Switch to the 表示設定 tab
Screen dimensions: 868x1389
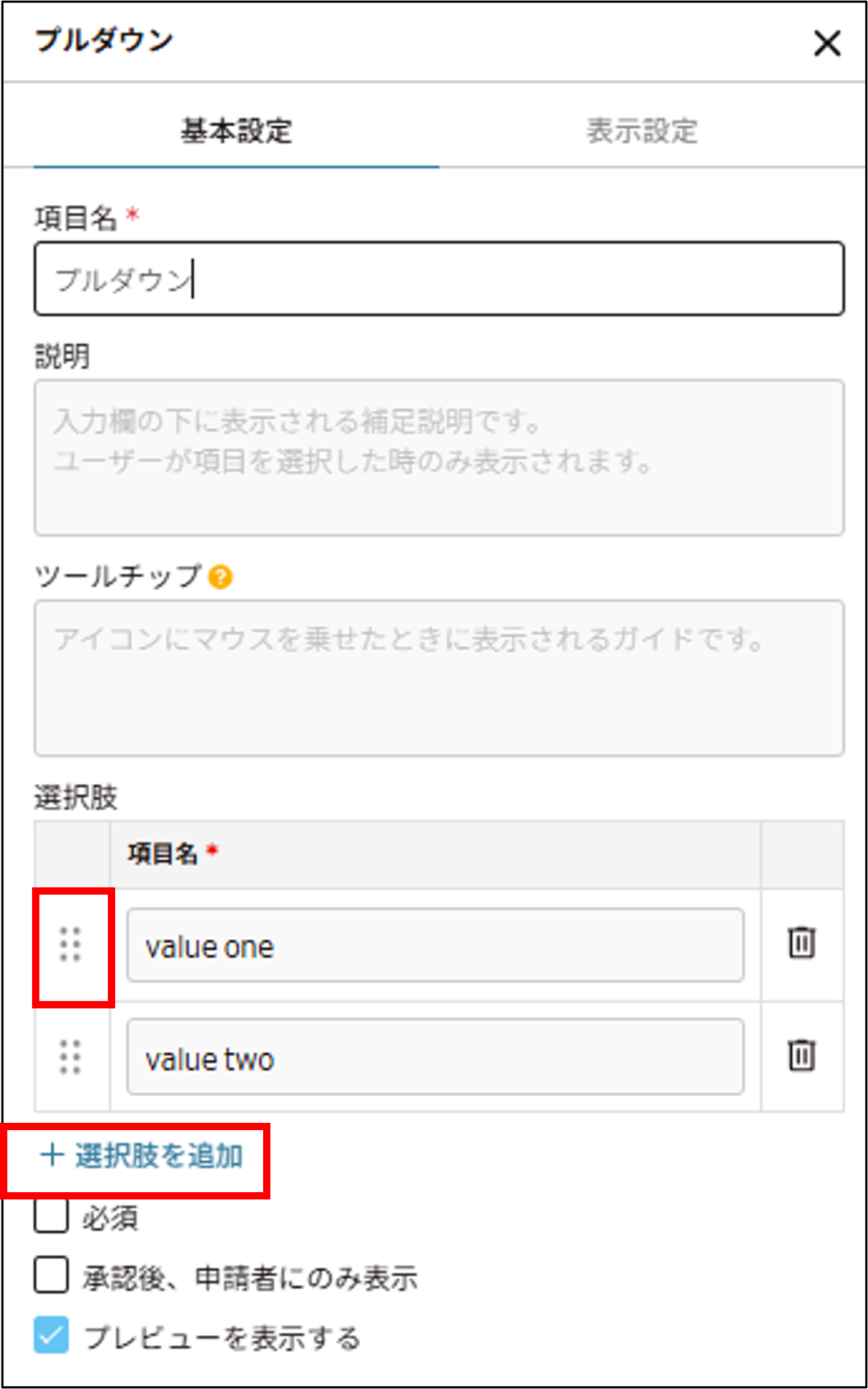pos(642,131)
